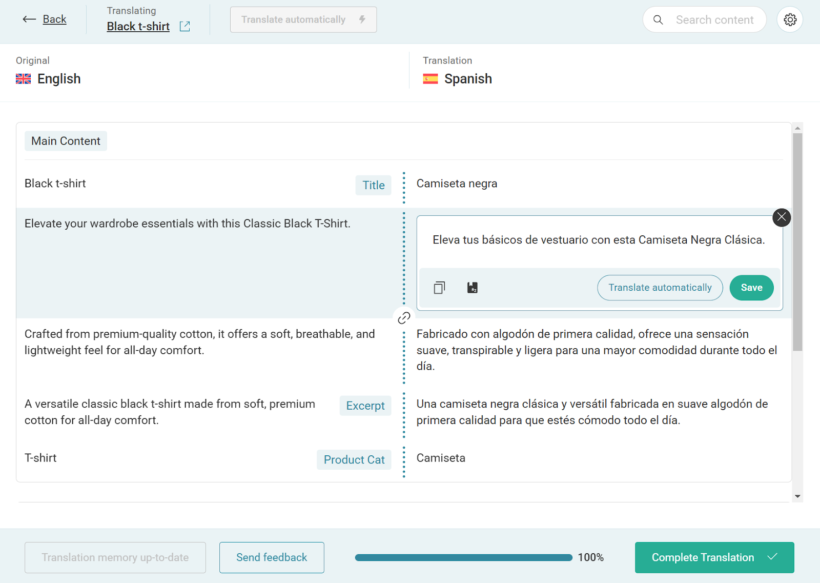Go back using the Back link

[x=54, y=19]
